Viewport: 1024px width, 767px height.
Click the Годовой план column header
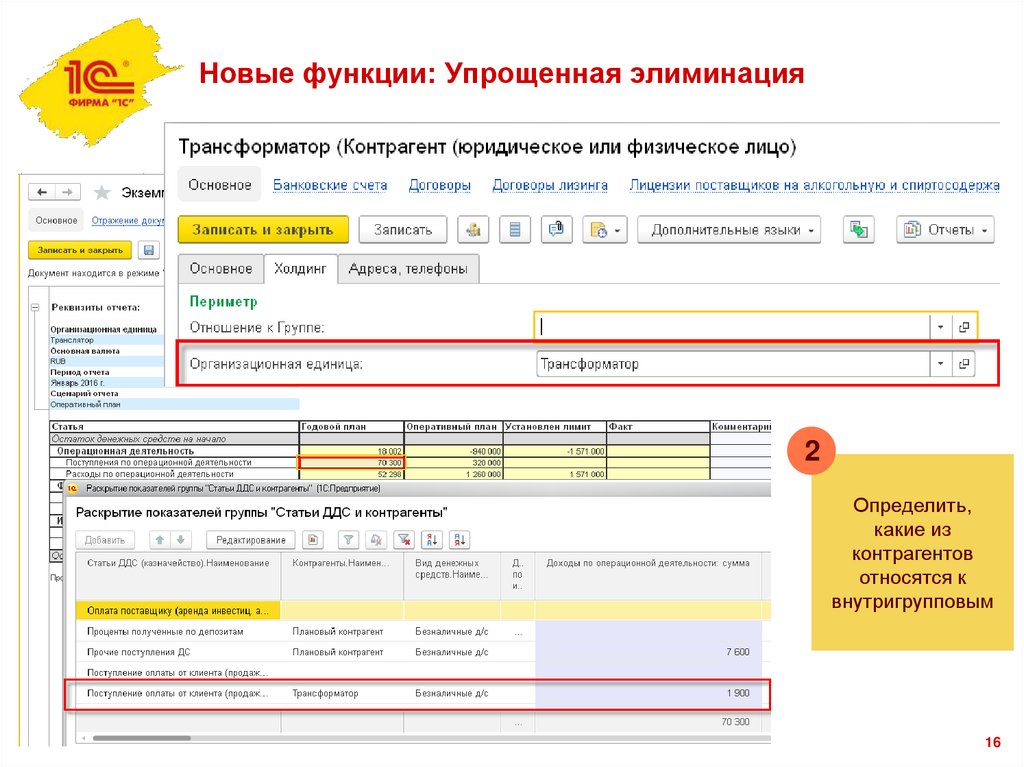coord(351,427)
